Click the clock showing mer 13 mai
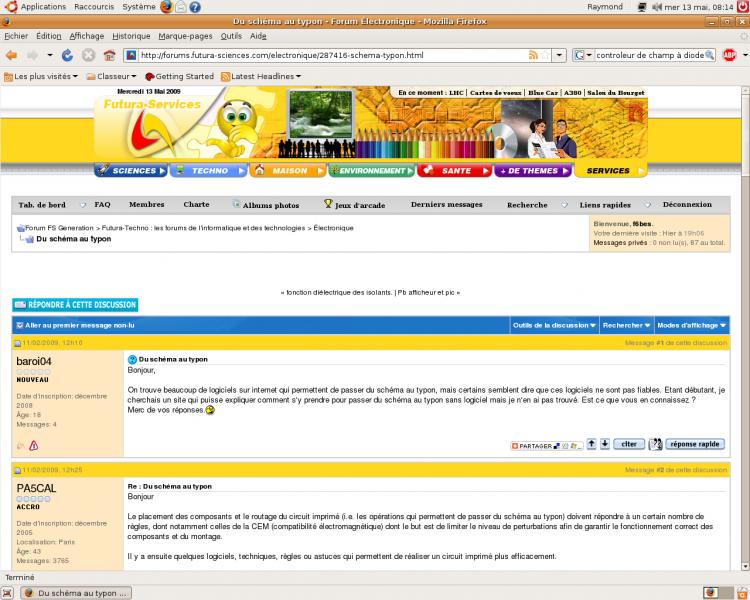Image resolution: width=750 pixels, height=600 pixels. pos(698,7)
